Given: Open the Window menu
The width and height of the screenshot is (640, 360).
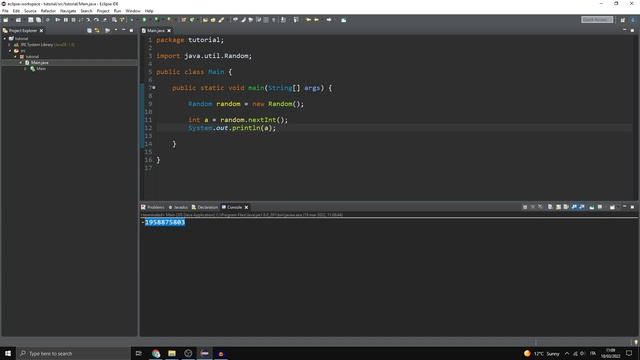Looking at the screenshot, I should click(x=133, y=11).
